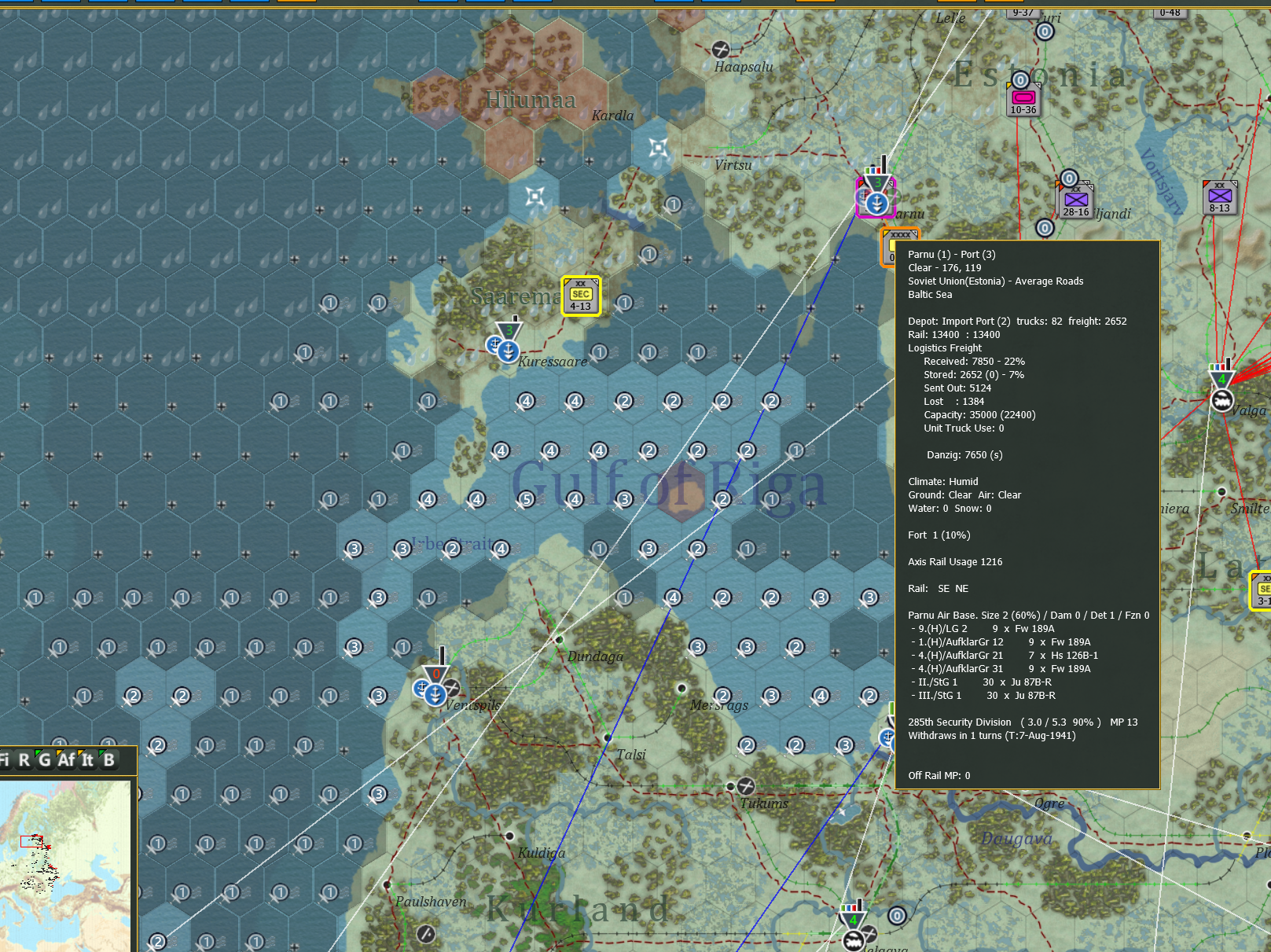This screenshot has width=1271, height=952.
Task: Click the orange XXXX army HQ counter
Action: point(889,247)
